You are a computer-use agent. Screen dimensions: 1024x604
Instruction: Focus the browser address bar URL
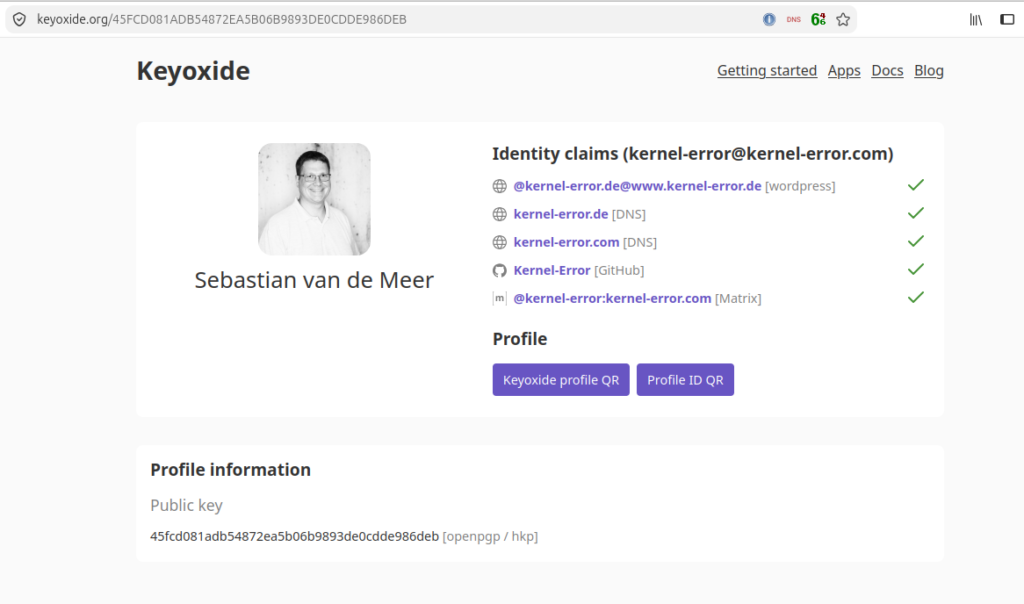[221, 20]
